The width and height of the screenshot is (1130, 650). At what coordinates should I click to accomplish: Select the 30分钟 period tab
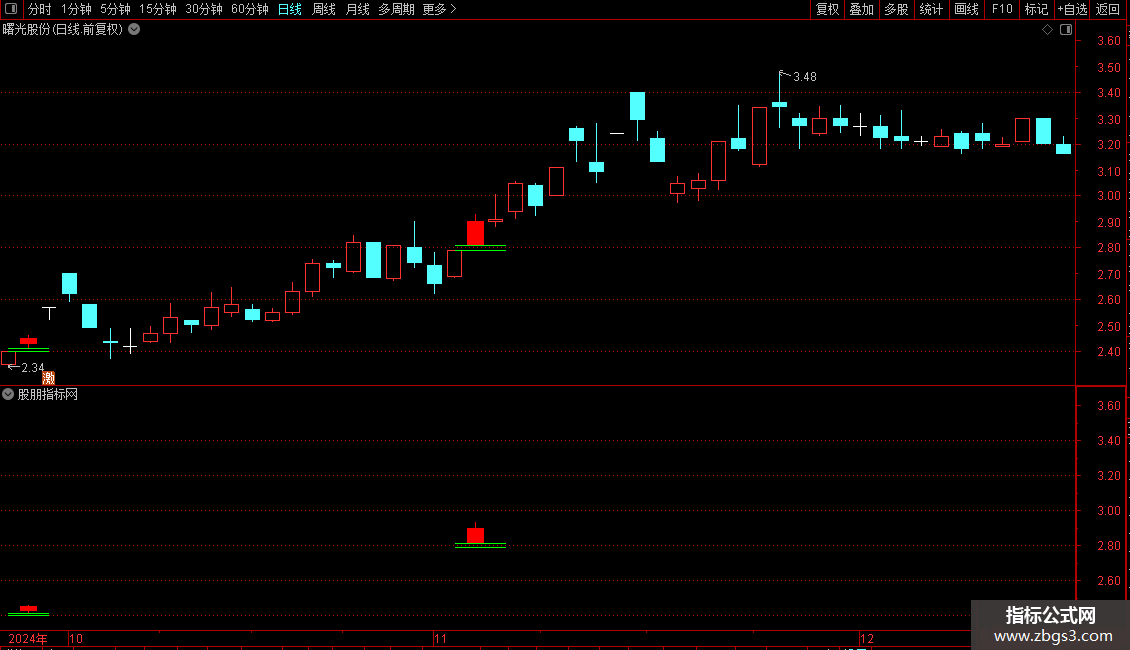click(204, 9)
